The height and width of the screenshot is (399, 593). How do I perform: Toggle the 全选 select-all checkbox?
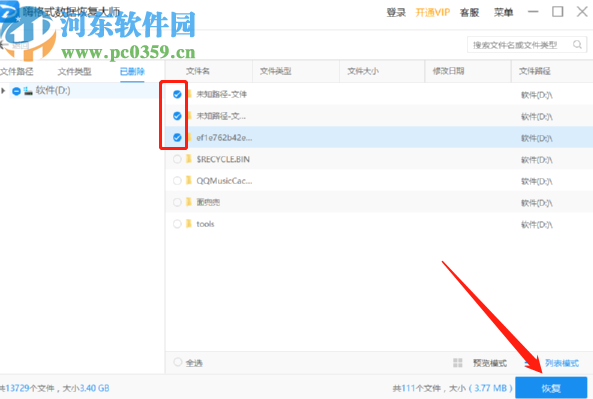click(x=177, y=362)
